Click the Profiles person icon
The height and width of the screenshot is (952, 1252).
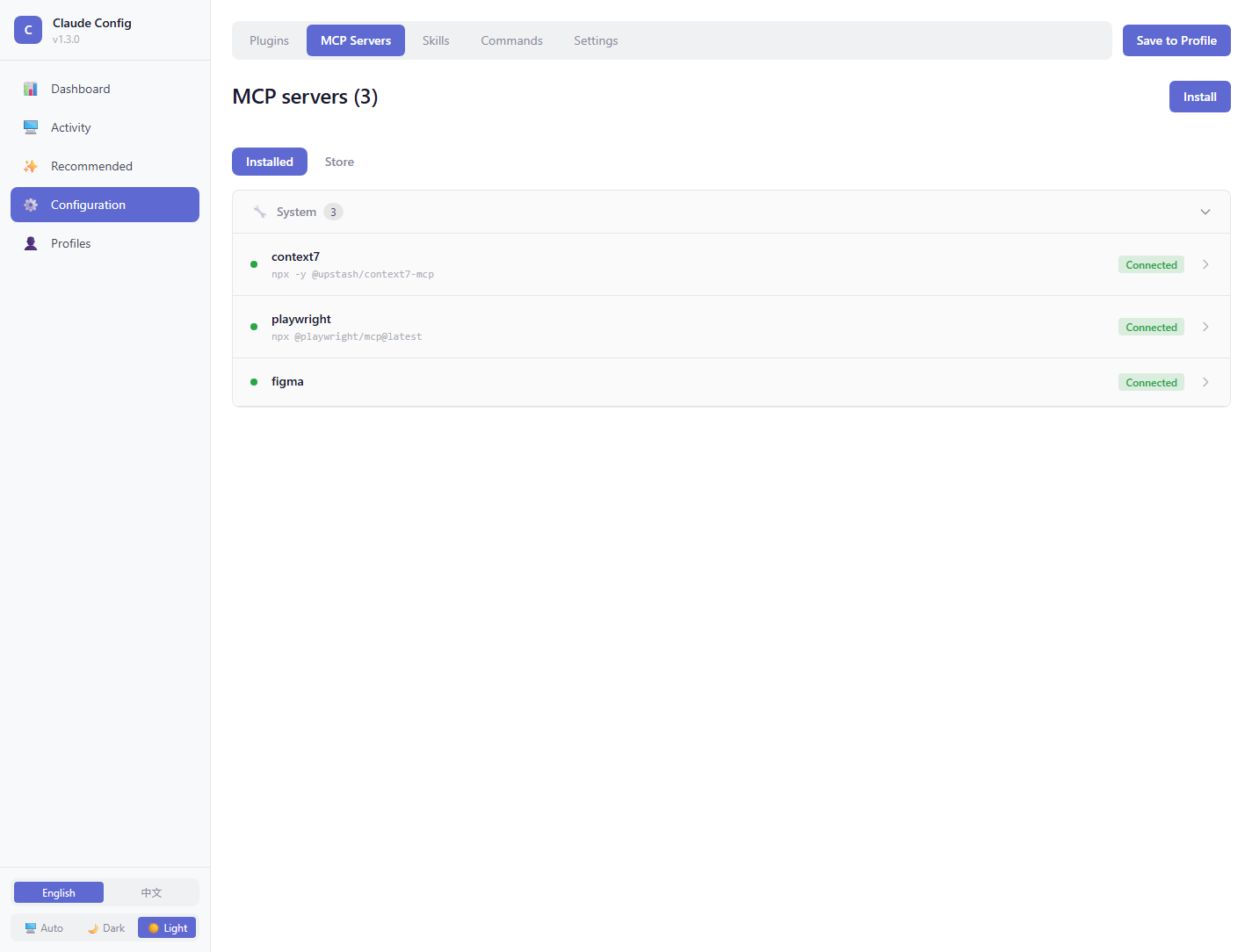31,243
